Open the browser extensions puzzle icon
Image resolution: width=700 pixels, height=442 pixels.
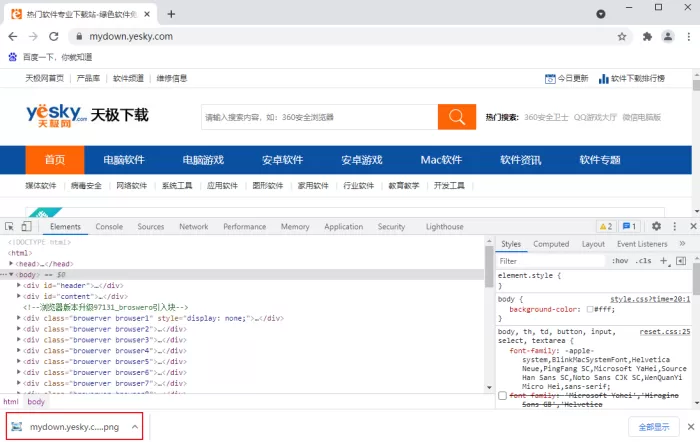coord(647,37)
